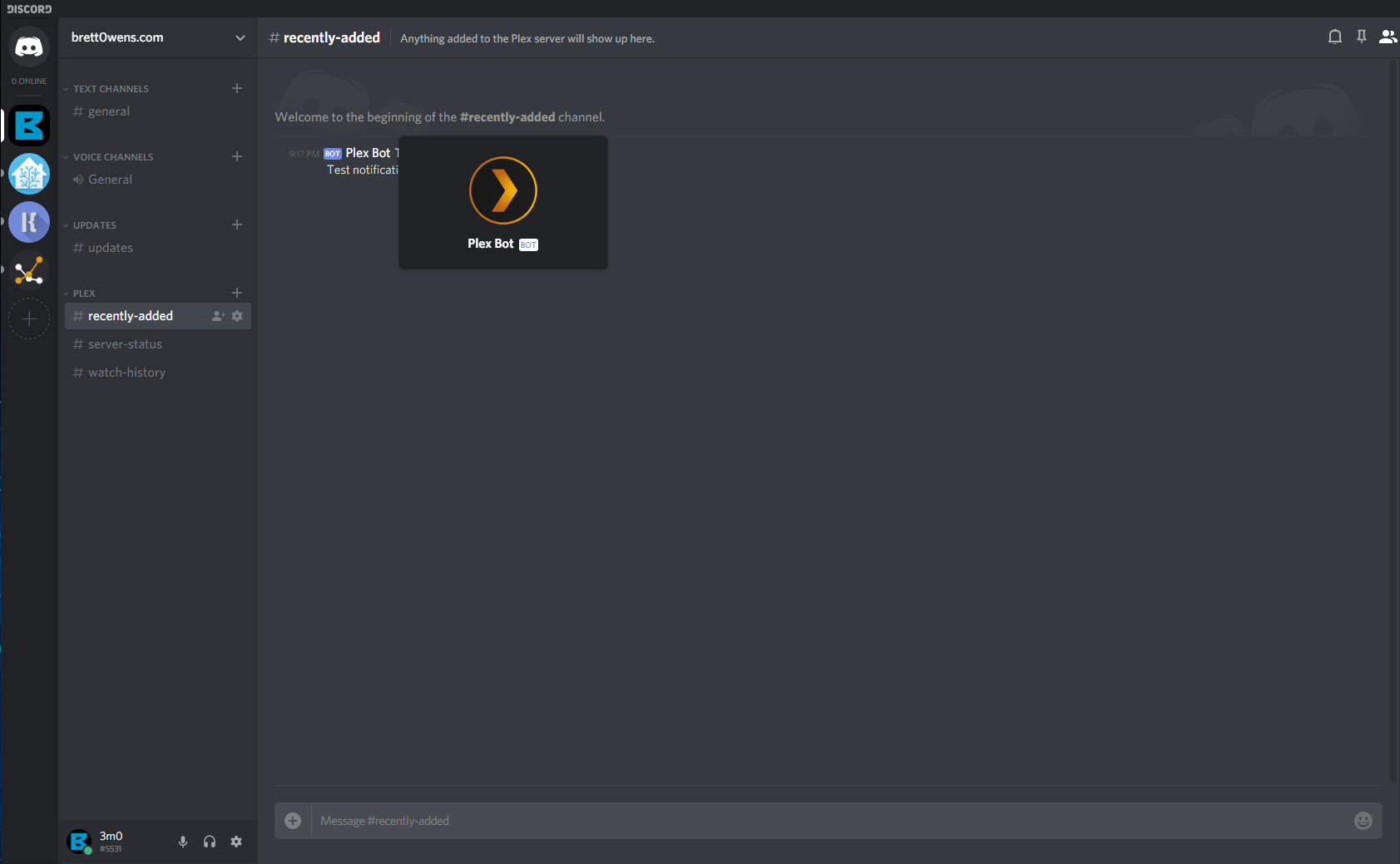Viewport: 1400px width, 864px height.
Task: Open user settings gear
Action: 236,842
